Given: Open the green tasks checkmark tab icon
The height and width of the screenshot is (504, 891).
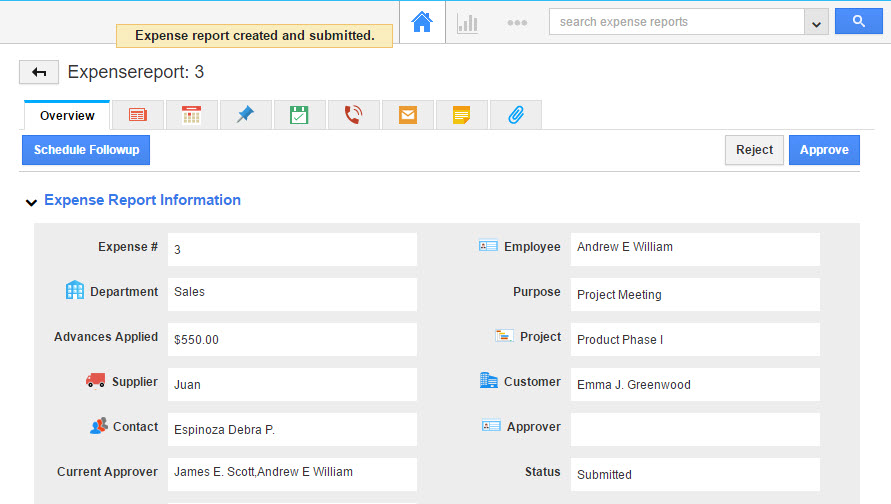Looking at the screenshot, I should [299, 115].
